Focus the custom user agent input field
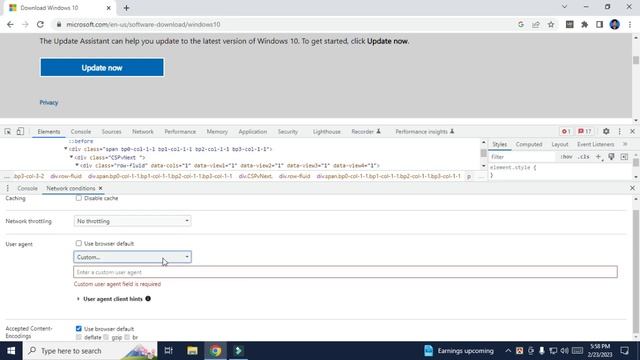This screenshot has height=360, width=640. tap(345, 272)
